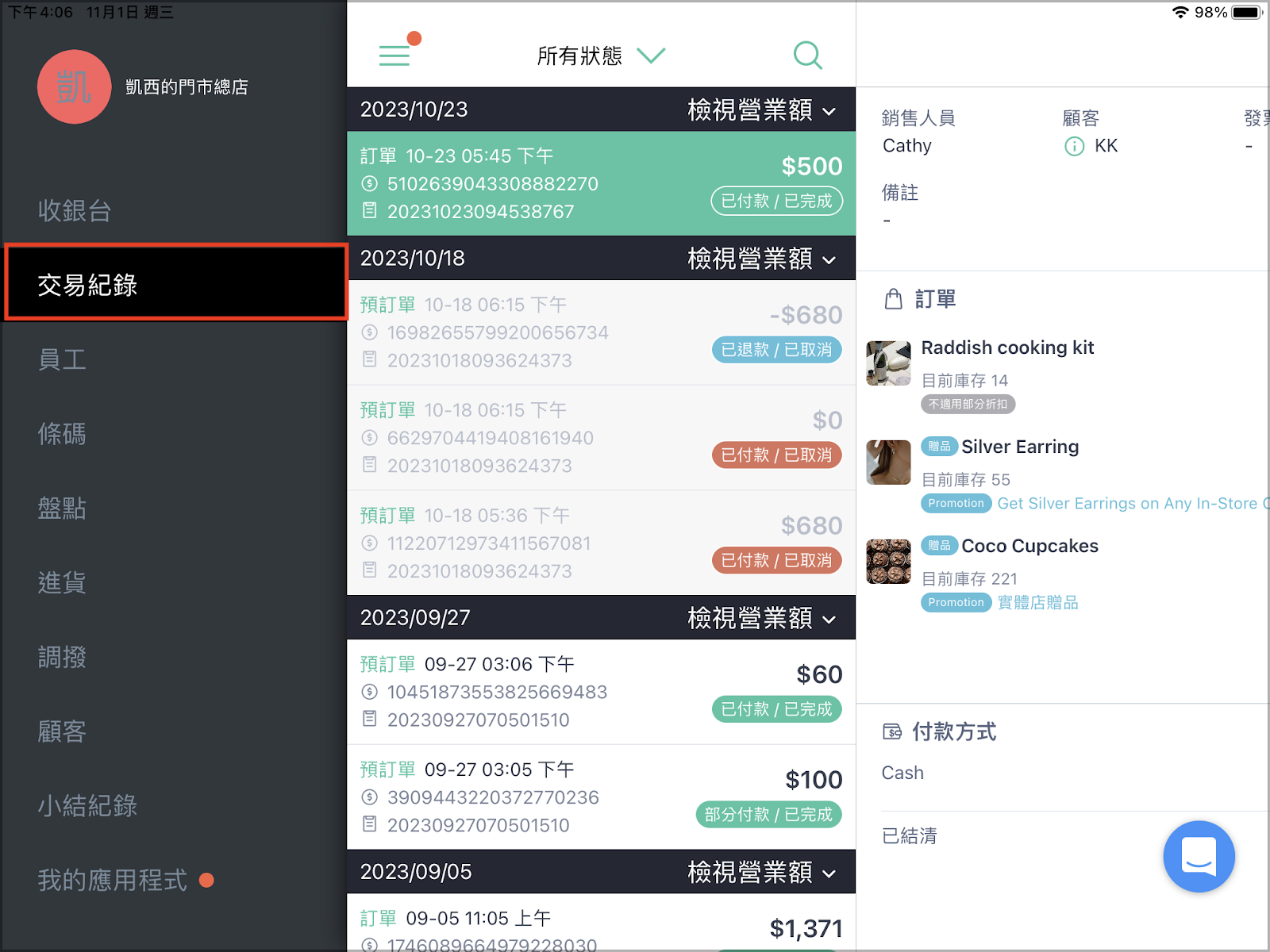Select the $680 cancelled preorder at 05:36
The image size is (1270, 952).
[601, 543]
